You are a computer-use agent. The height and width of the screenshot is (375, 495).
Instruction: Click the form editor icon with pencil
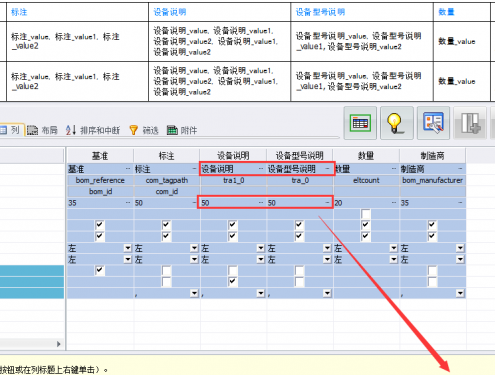(433, 123)
